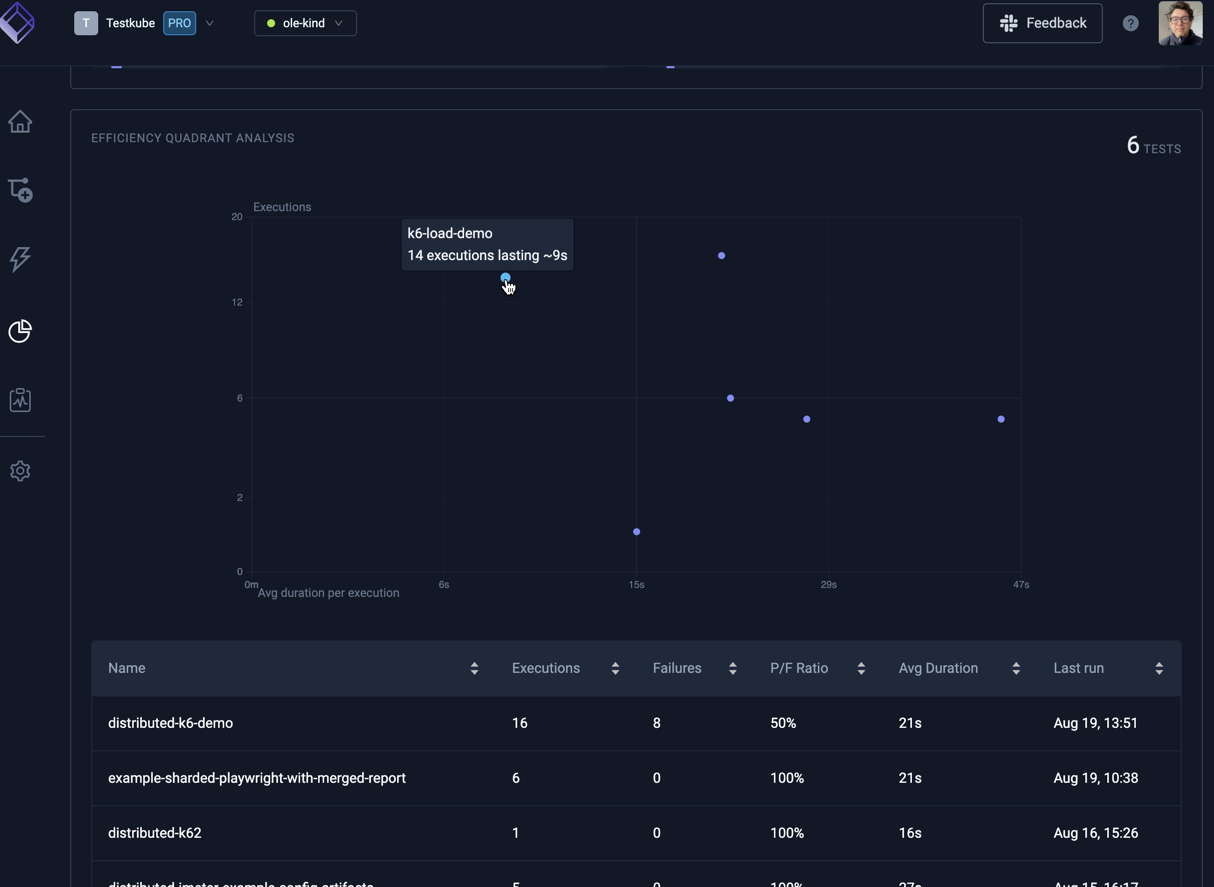The height and width of the screenshot is (887, 1214).
Task: Click the user profile avatar
Action: coord(1180,22)
